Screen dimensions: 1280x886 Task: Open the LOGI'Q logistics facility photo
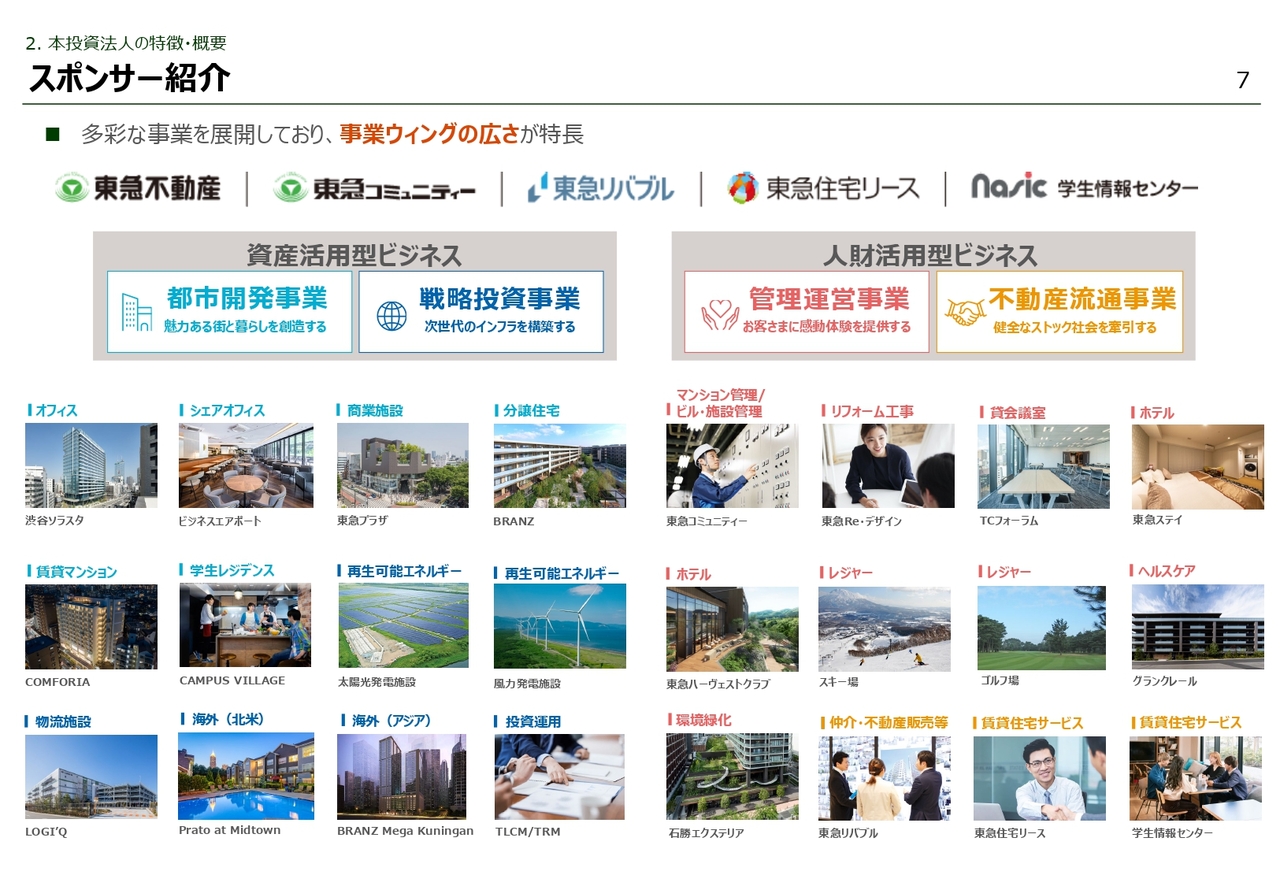[x=91, y=777]
